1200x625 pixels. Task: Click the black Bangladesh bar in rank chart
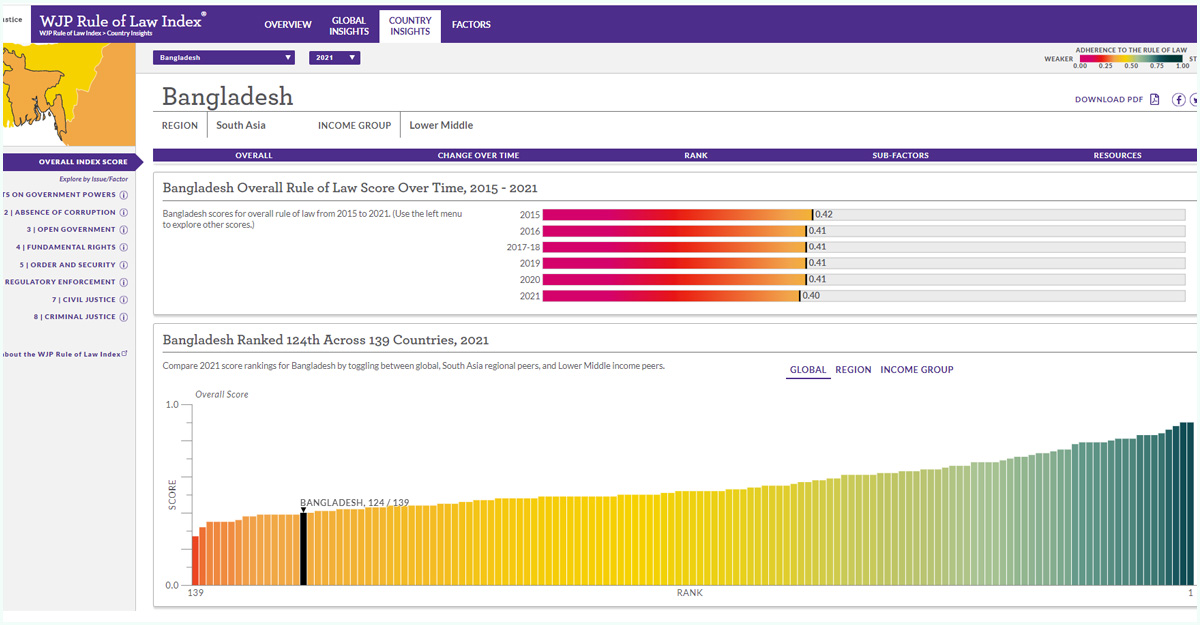click(x=304, y=548)
